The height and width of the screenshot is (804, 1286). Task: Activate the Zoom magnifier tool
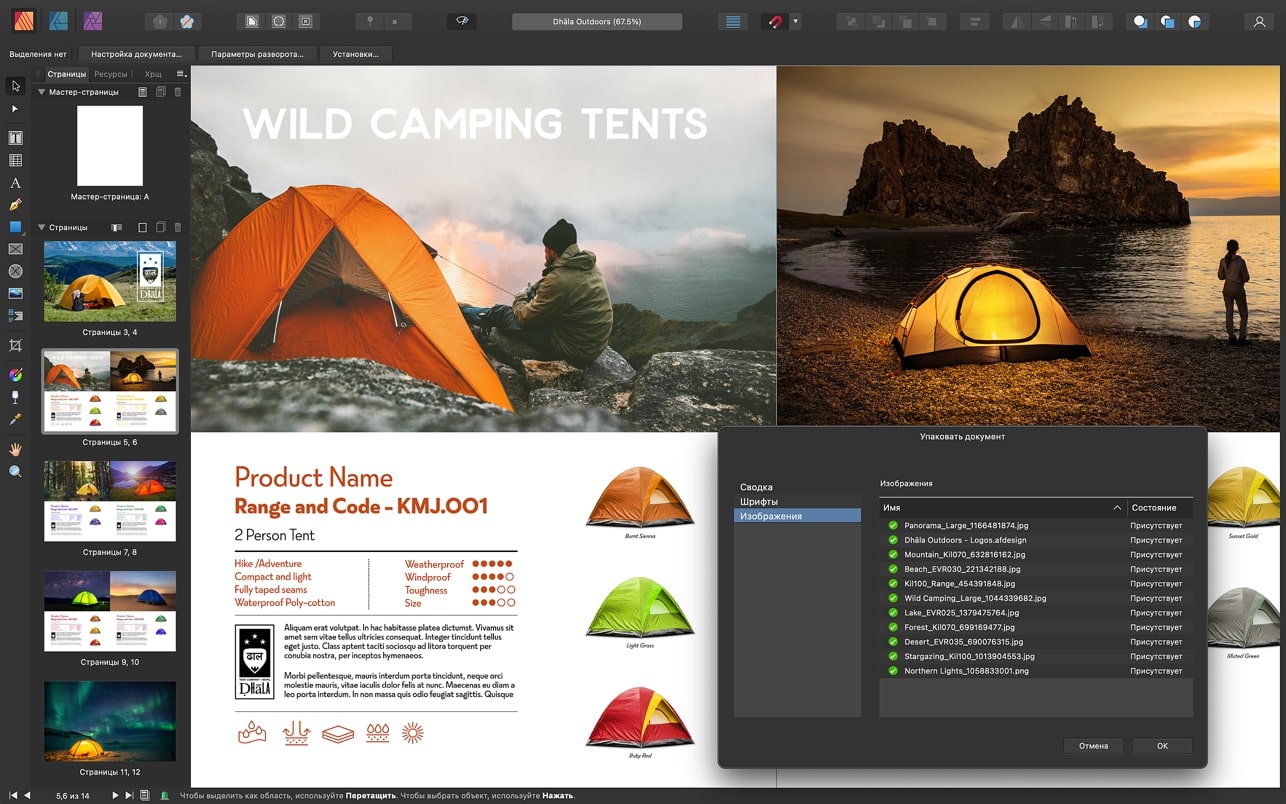(15, 471)
